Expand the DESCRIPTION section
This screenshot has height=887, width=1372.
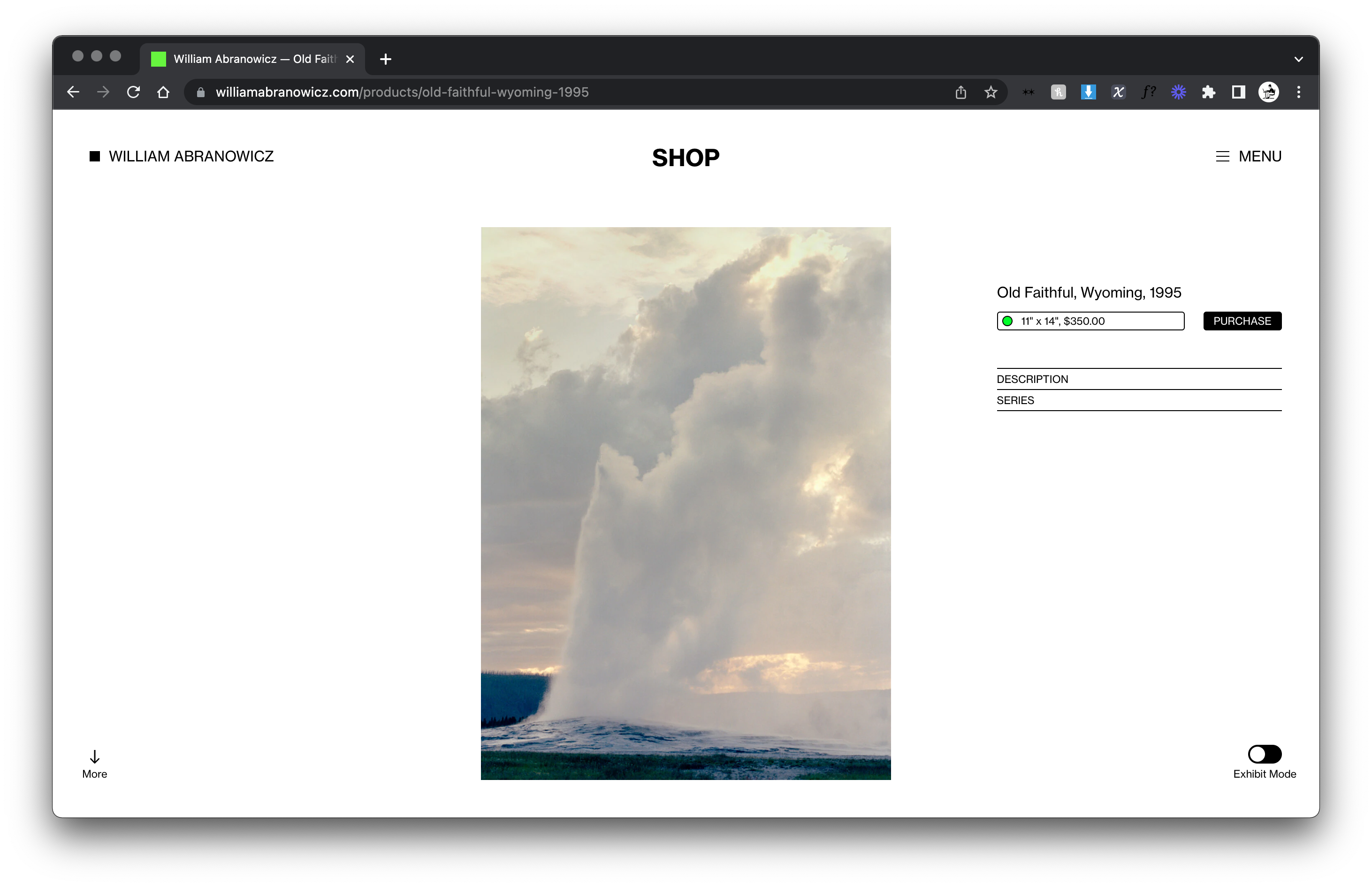(1138, 379)
